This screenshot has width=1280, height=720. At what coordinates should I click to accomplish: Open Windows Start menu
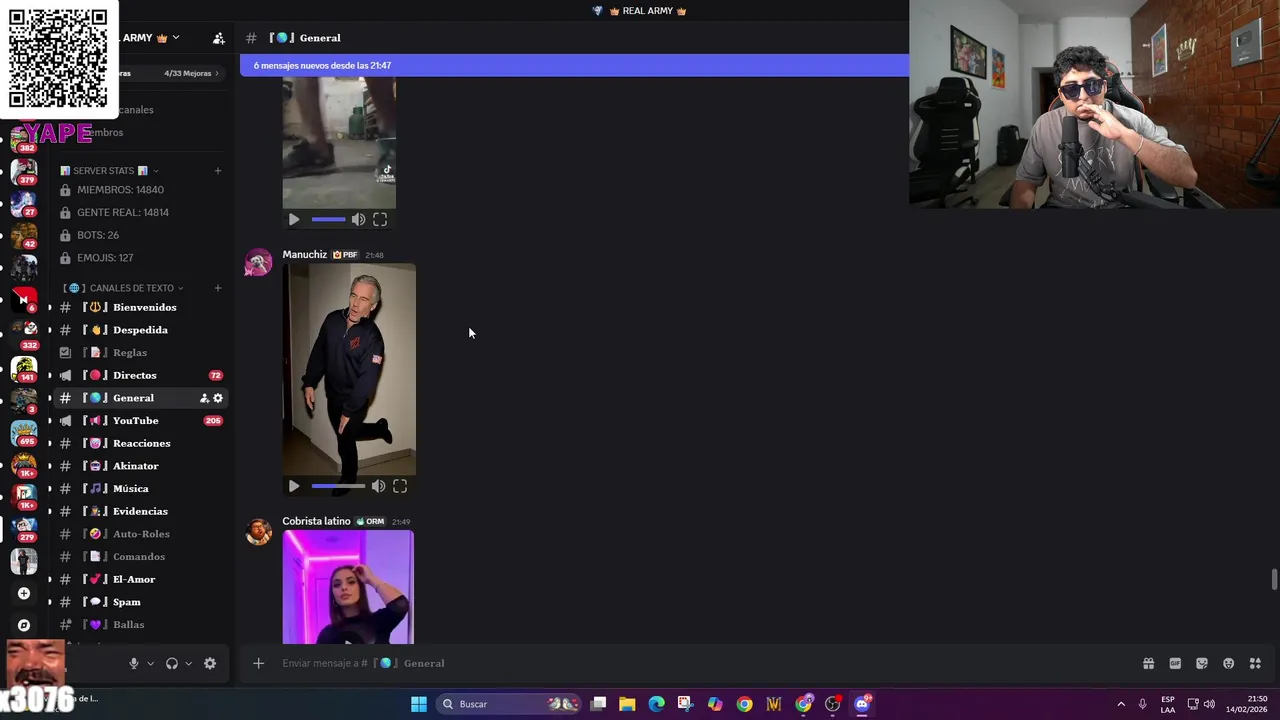[419, 704]
